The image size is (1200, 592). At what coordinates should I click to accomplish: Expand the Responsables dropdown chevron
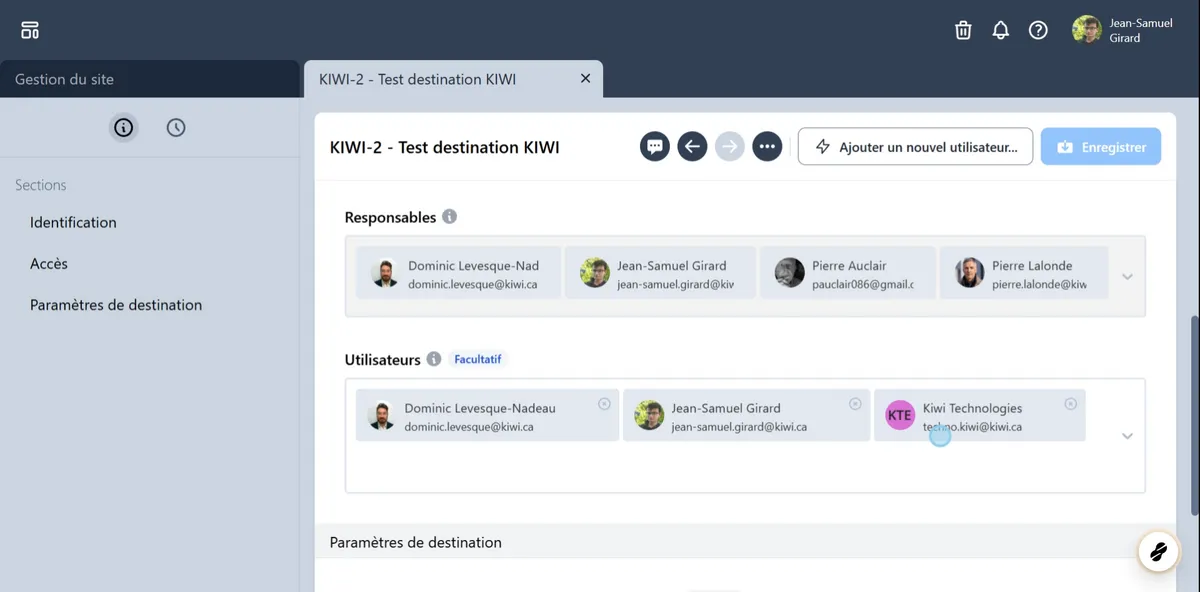(1127, 277)
